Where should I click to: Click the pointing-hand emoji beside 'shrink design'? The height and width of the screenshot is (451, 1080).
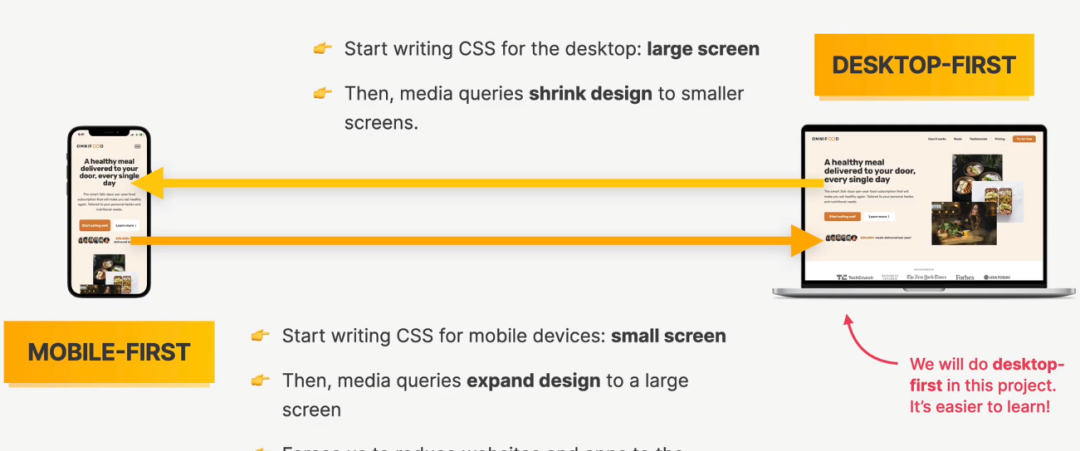pyautogui.click(x=323, y=93)
